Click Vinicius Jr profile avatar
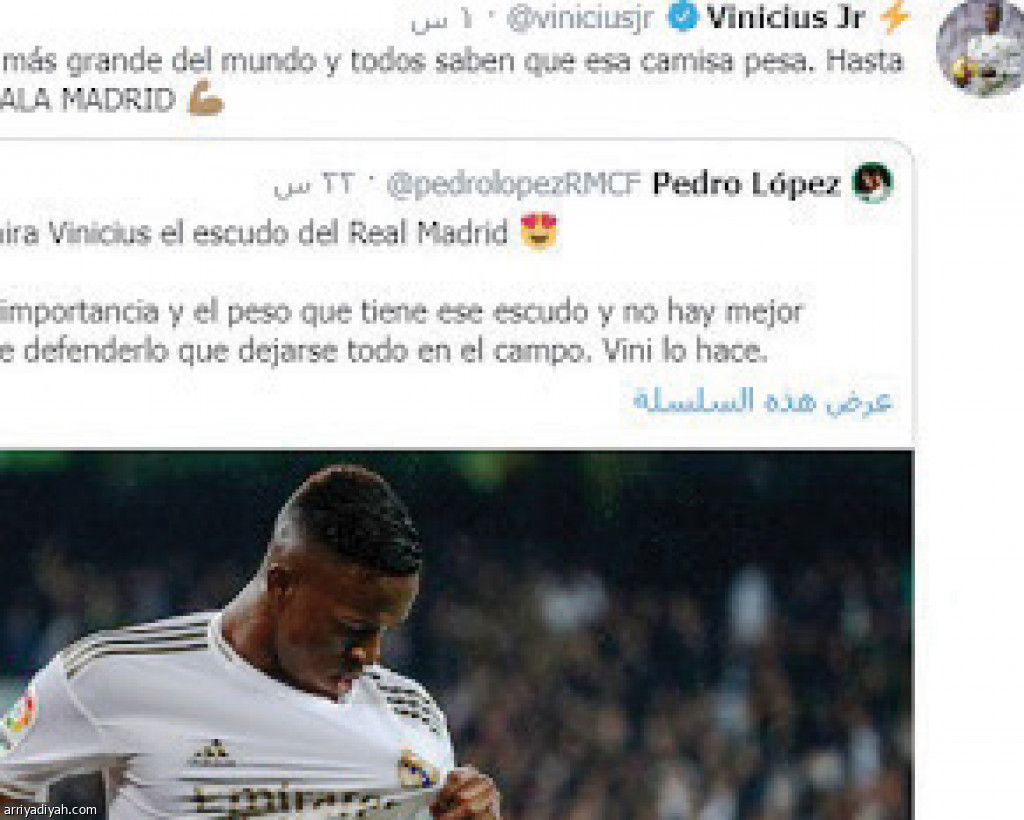This screenshot has height=820, width=1024. click(x=980, y=48)
